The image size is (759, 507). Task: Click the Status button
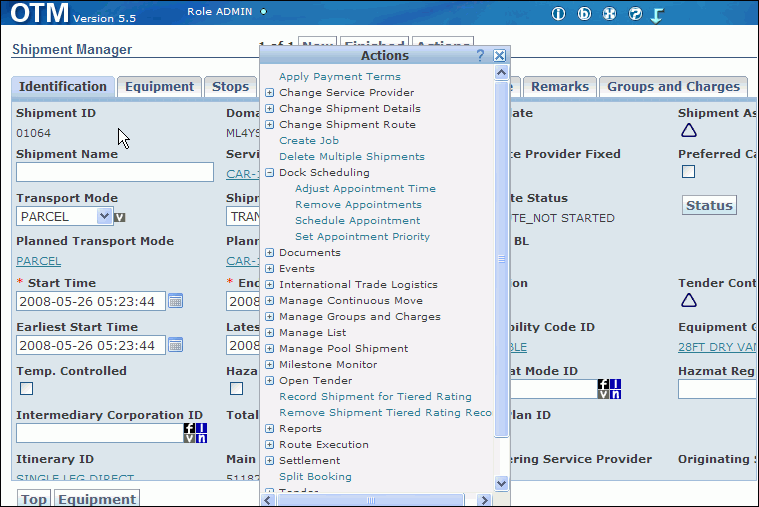709,205
